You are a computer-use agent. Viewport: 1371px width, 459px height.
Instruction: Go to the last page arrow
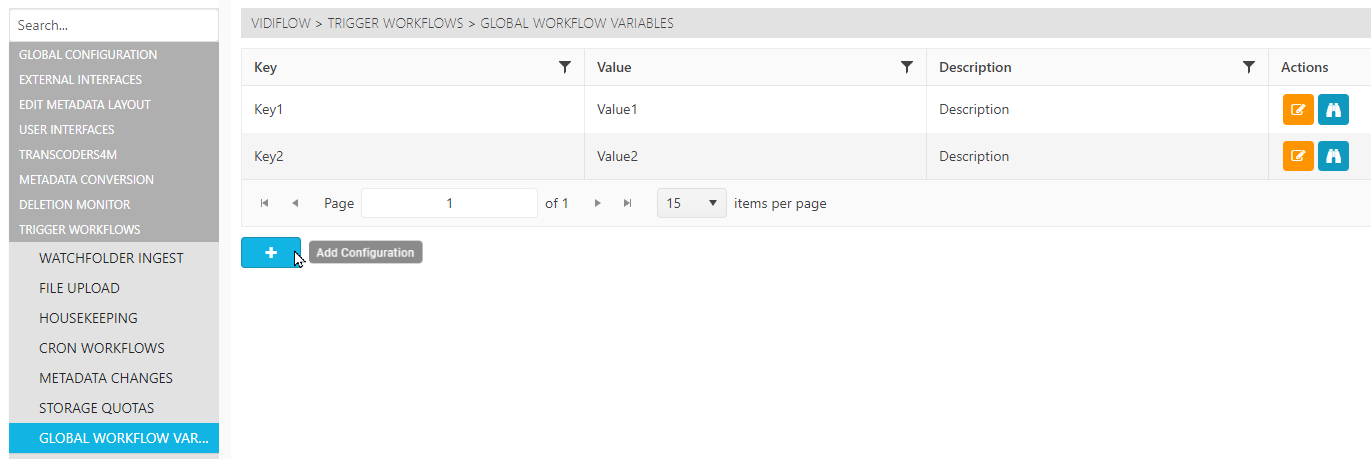[x=628, y=203]
